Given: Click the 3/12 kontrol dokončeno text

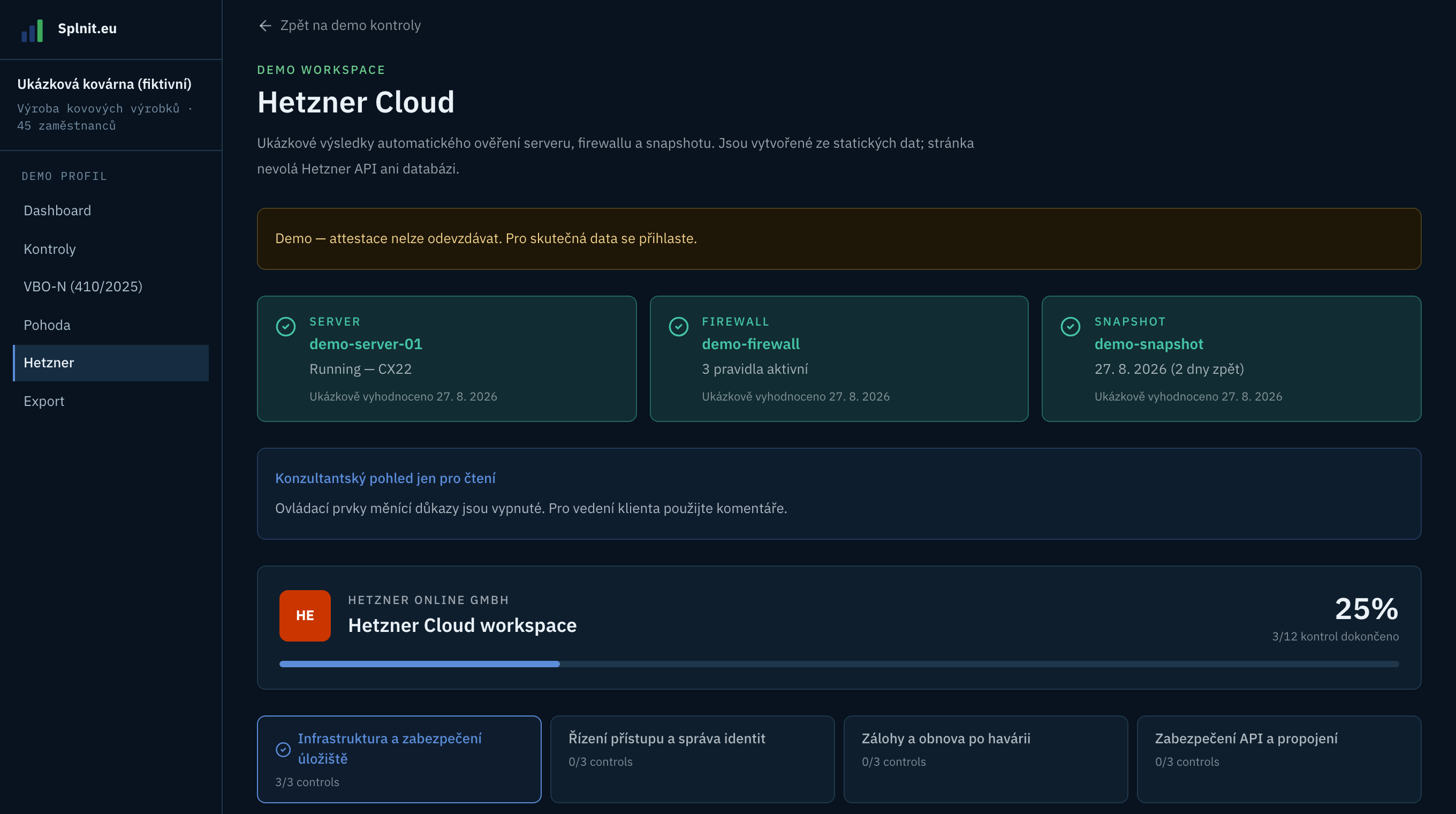Looking at the screenshot, I should coord(1335,637).
